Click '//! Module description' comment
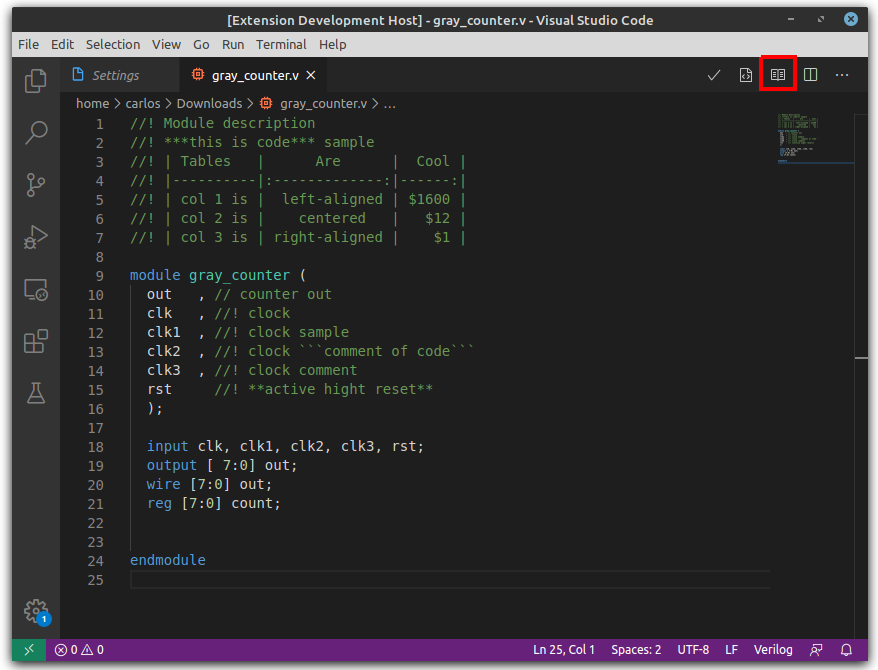Image resolution: width=878 pixels, height=670 pixels. pyautogui.click(x=222, y=123)
